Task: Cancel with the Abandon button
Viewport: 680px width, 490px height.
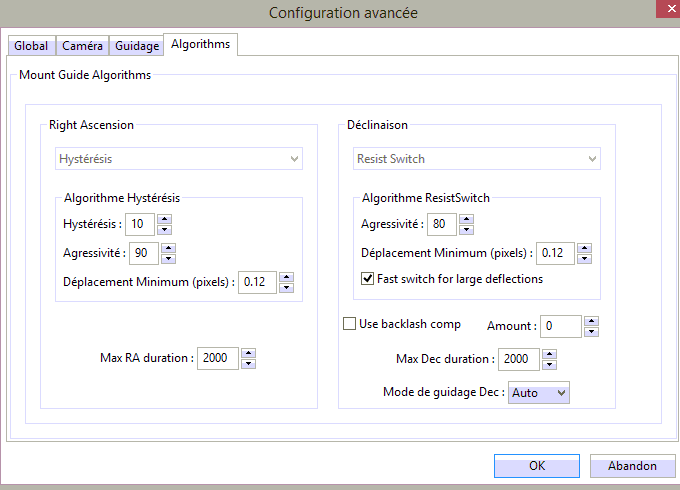Action: coord(633,466)
